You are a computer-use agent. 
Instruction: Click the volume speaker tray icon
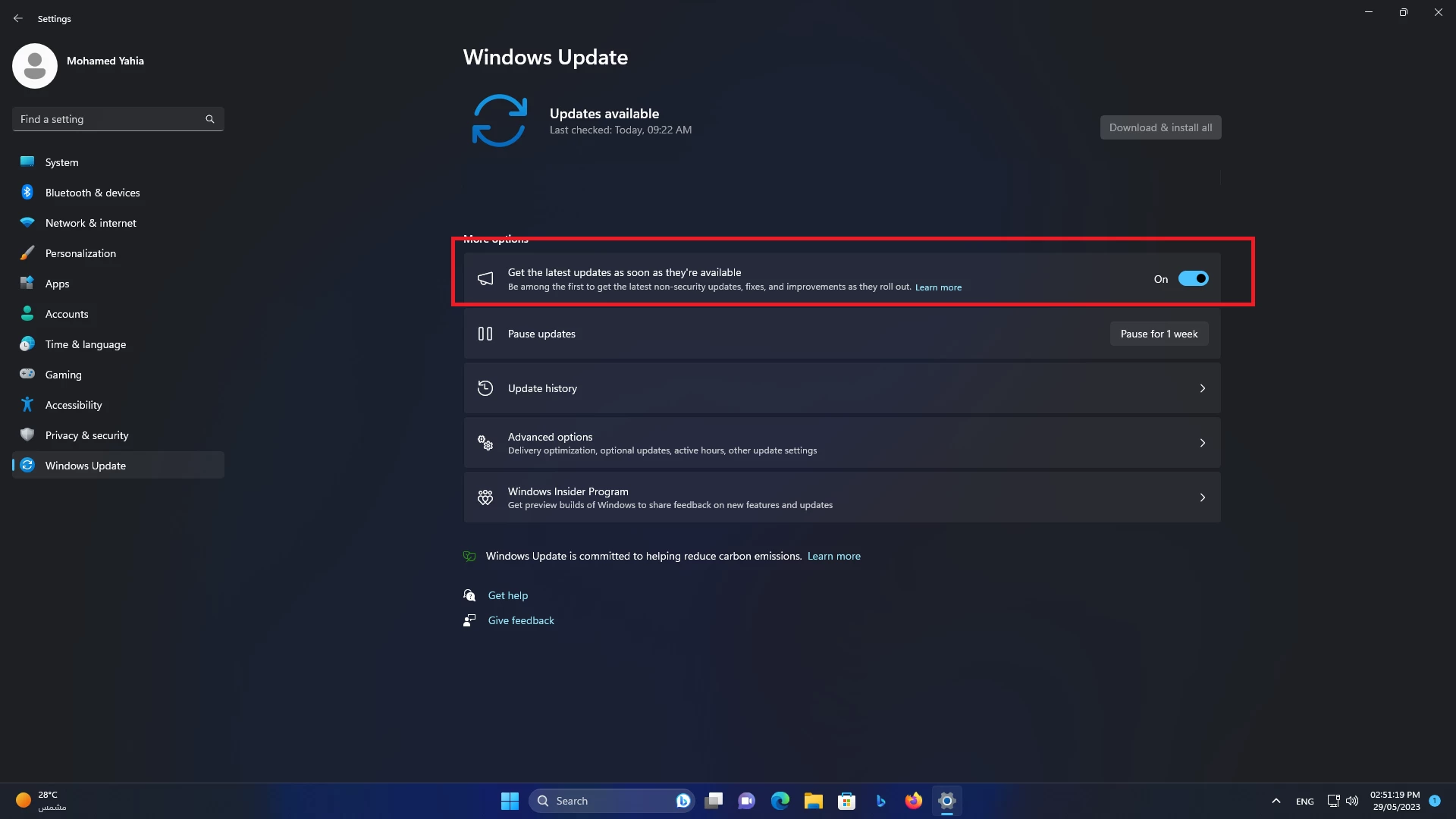pyautogui.click(x=1352, y=801)
